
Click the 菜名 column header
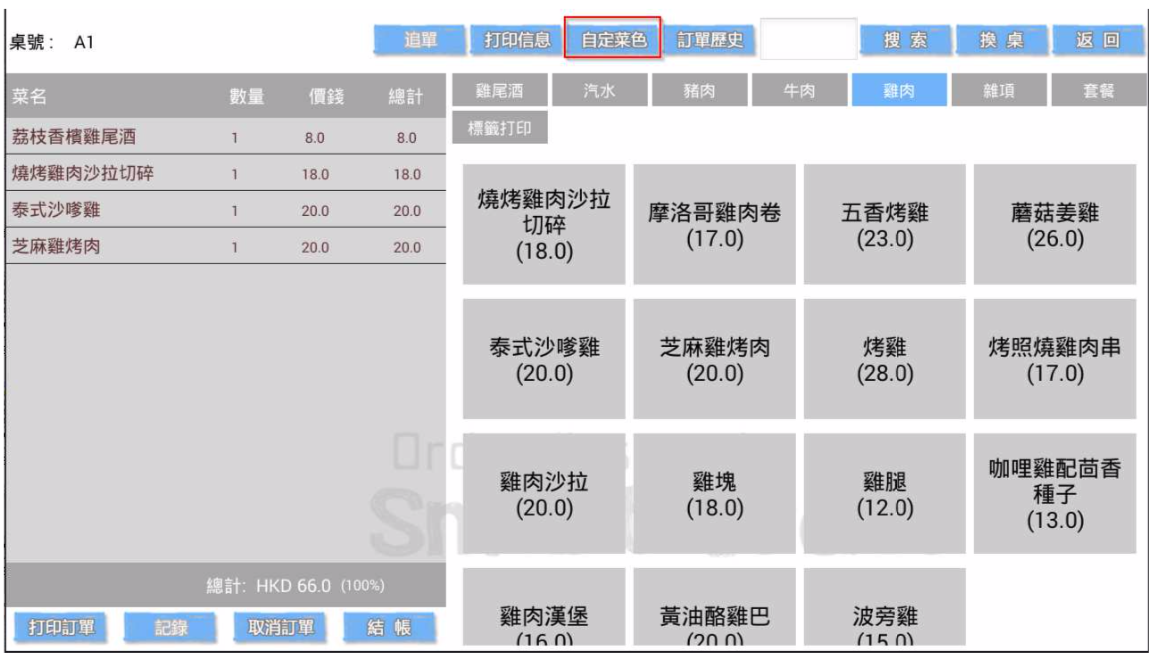point(29,96)
